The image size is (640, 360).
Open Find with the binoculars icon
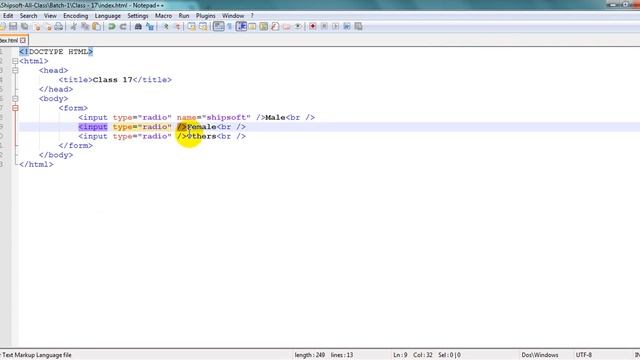pos(138,27)
